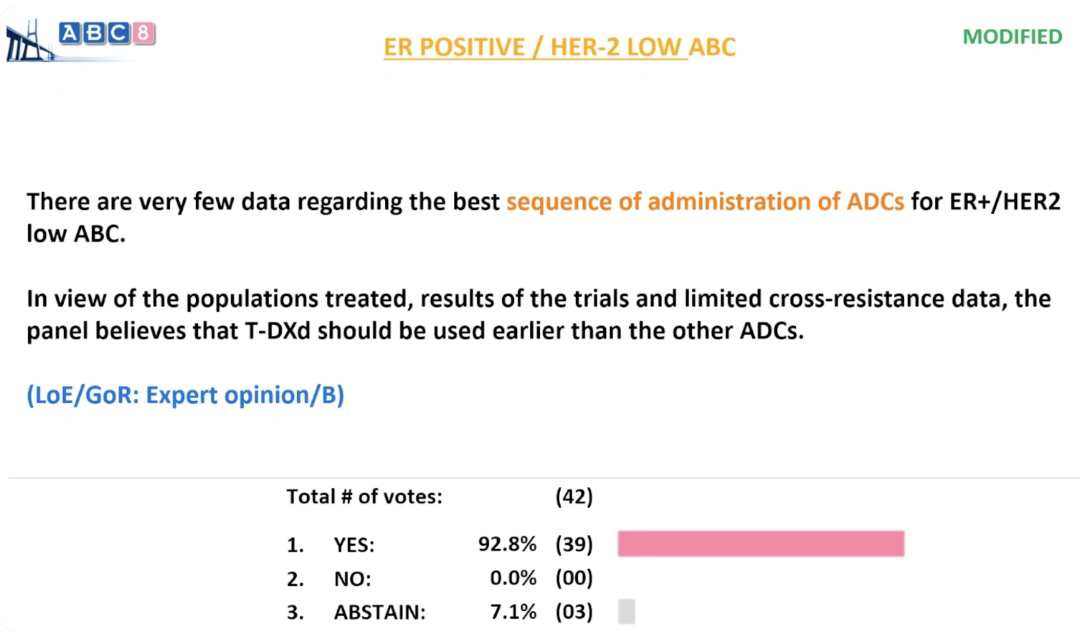Click the 7.1% percentage value

point(512,612)
